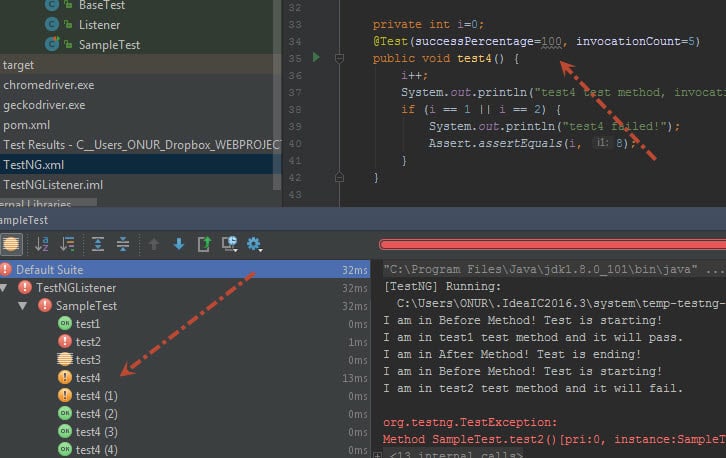Select Default Suite in test tree
This screenshot has width=726, height=458.
coord(185,270)
